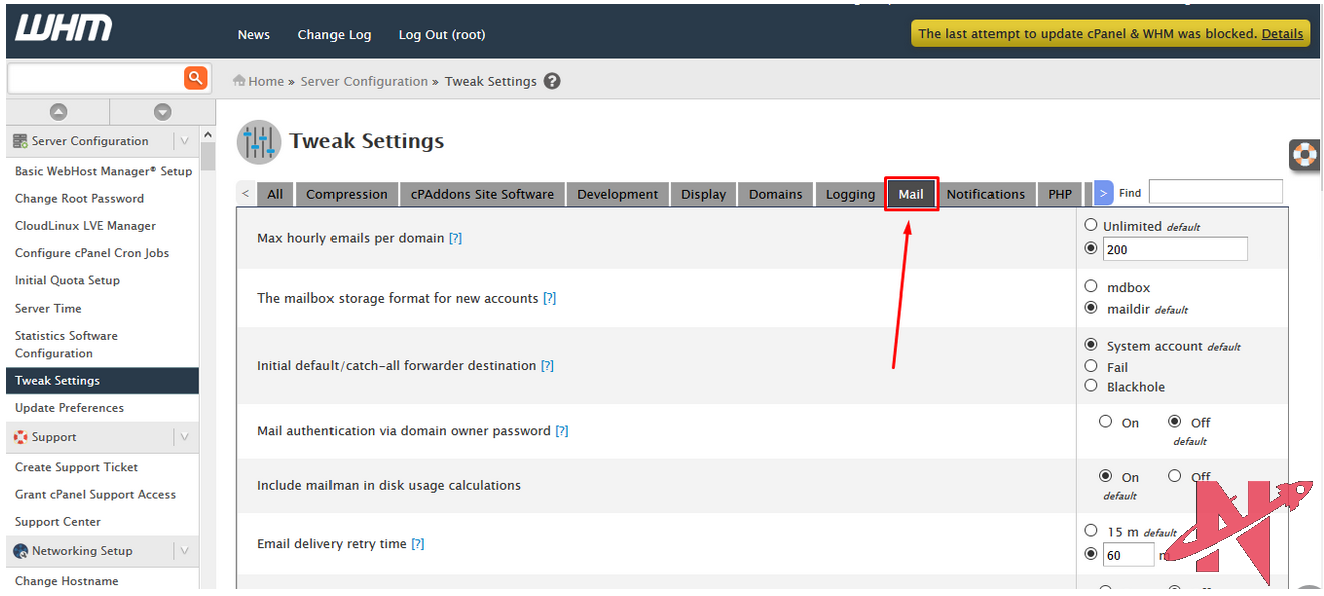Click the sidebar collapse-all up arrow icon
1324x596 pixels.
point(58,112)
